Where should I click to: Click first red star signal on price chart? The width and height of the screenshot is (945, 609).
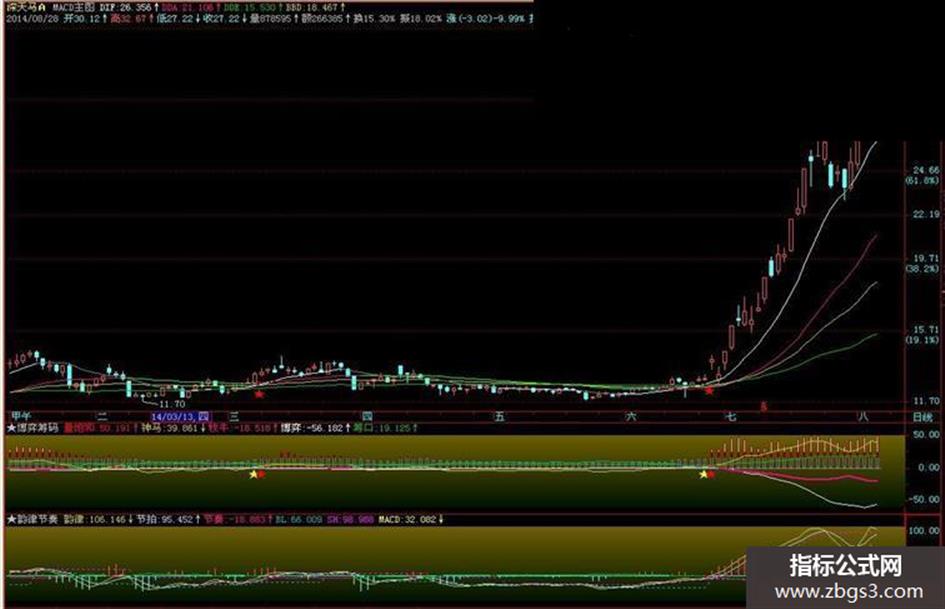259,394
